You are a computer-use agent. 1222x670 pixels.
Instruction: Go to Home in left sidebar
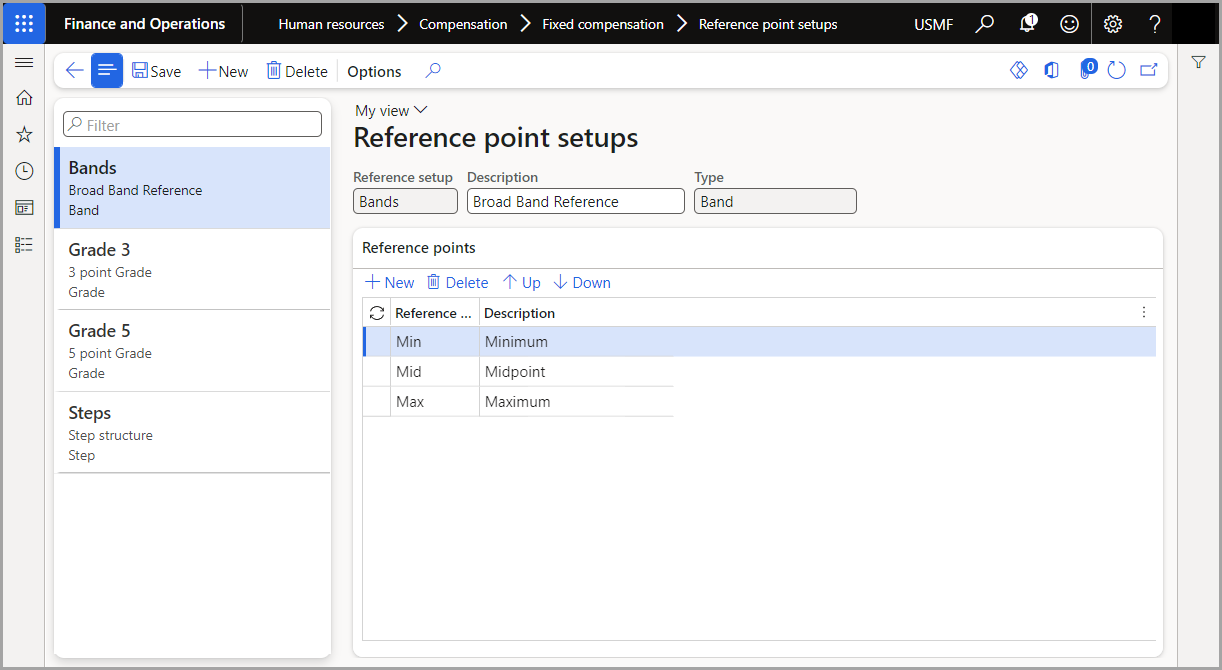[24, 98]
